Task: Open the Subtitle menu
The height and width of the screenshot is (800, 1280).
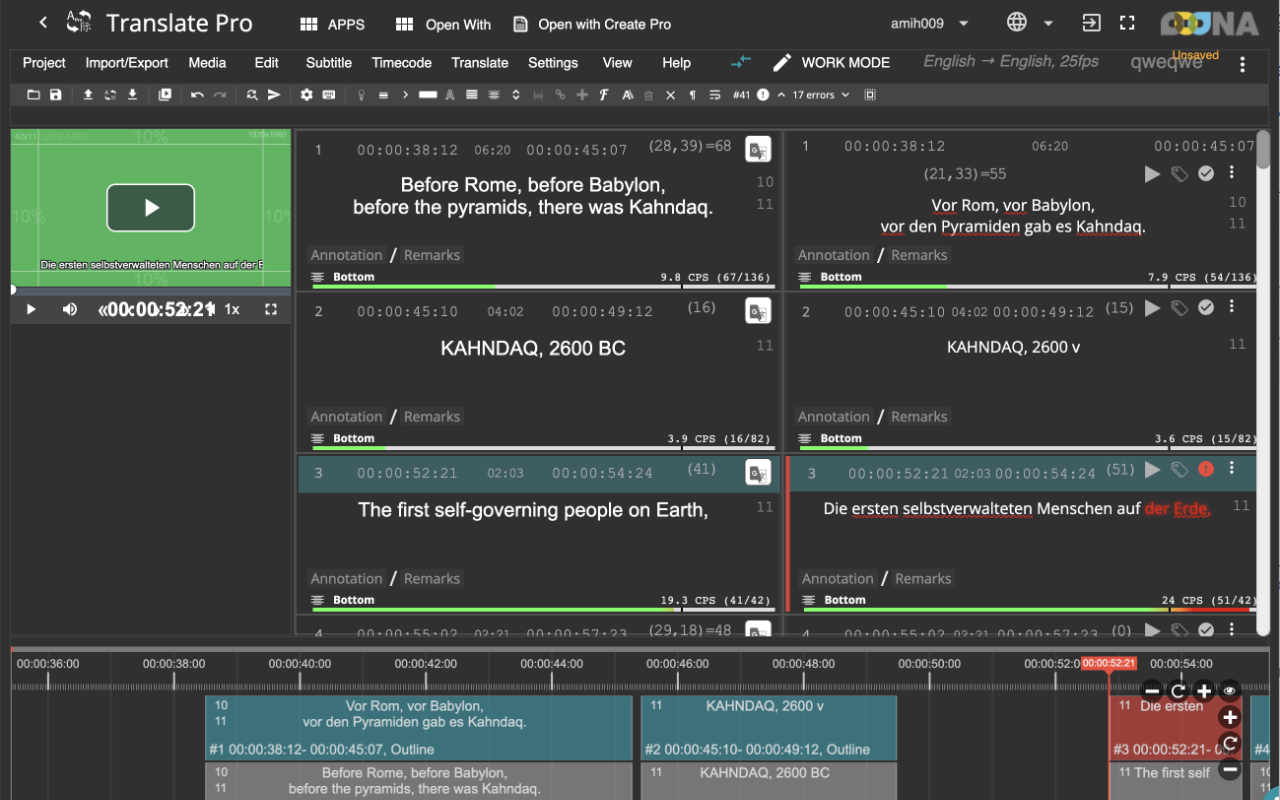Action: click(329, 62)
